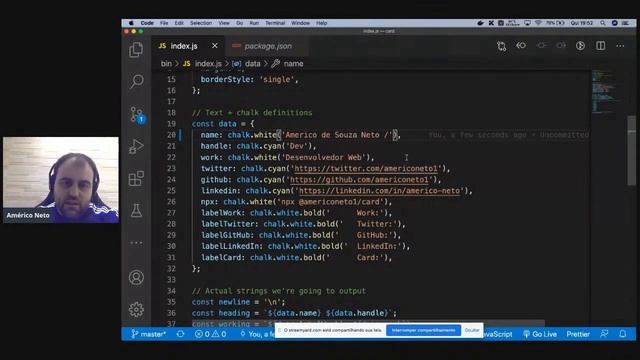
Task: Split the editor to the right
Action: click(600, 46)
